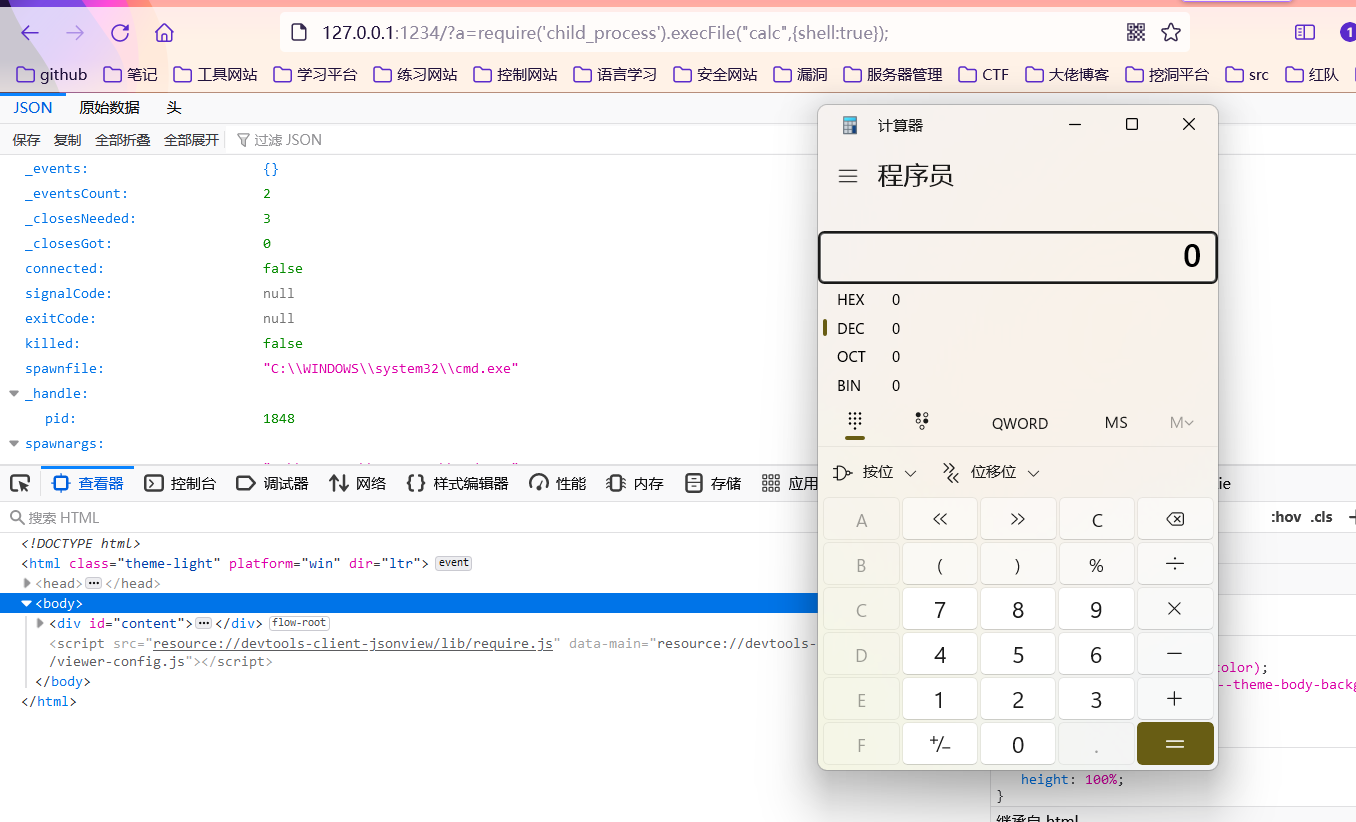This screenshot has width=1356, height=822.
Task: Click the calculator plus key
Action: (1175, 699)
